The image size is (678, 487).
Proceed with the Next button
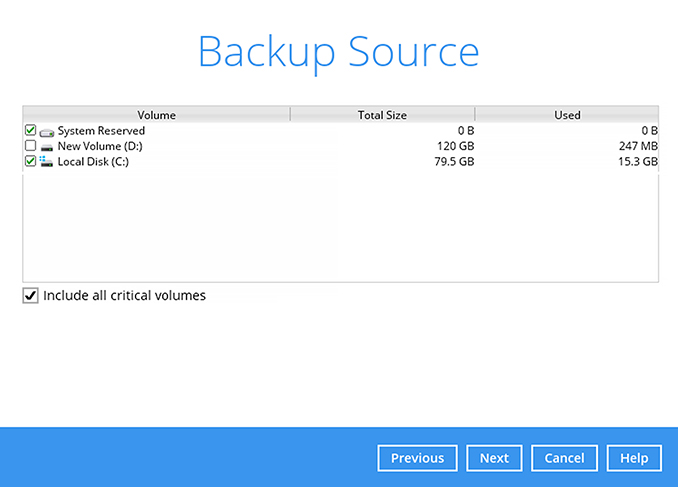tap(494, 458)
